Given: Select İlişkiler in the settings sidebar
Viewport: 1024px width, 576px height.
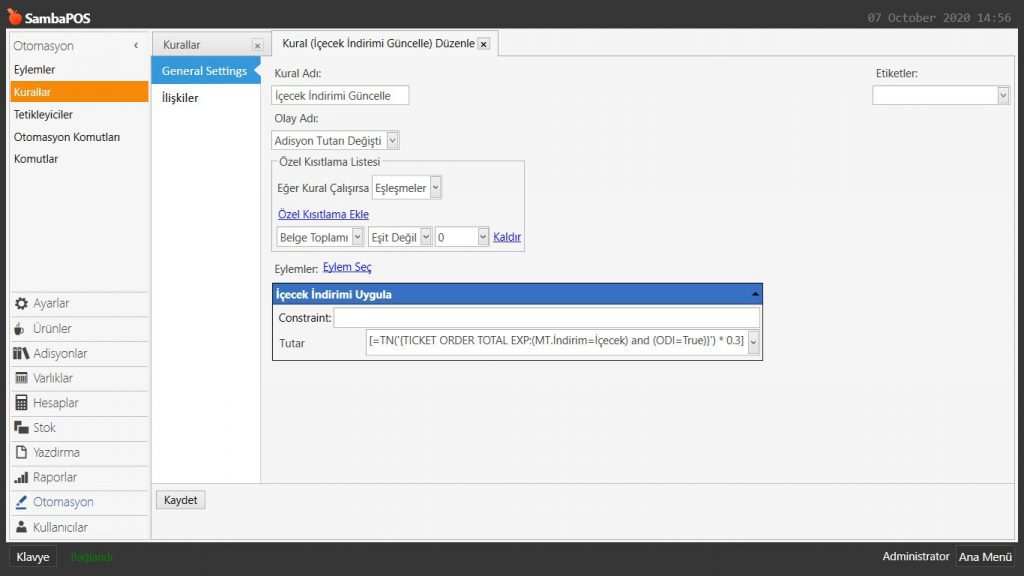Looking at the screenshot, I should [x=180, y=98].
